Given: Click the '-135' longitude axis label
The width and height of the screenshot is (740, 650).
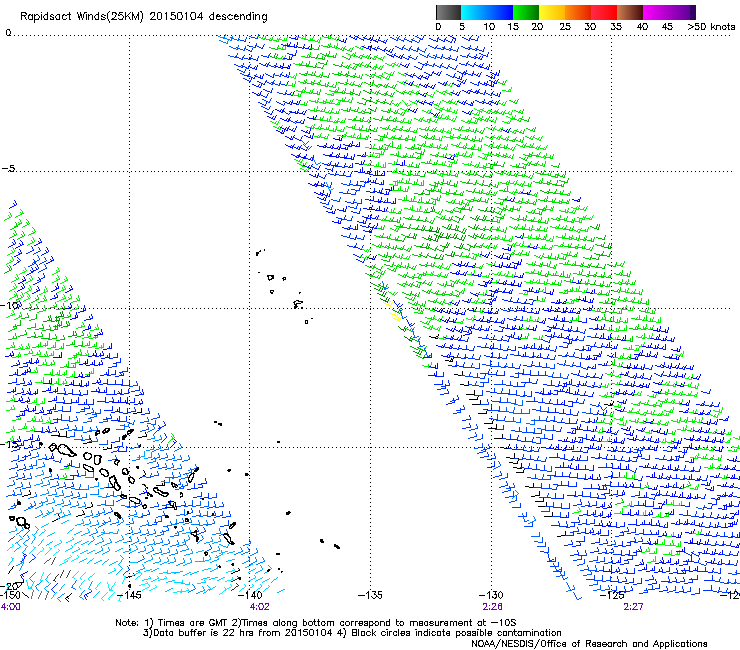Looking at the screenshot, I should coord(370,595).
